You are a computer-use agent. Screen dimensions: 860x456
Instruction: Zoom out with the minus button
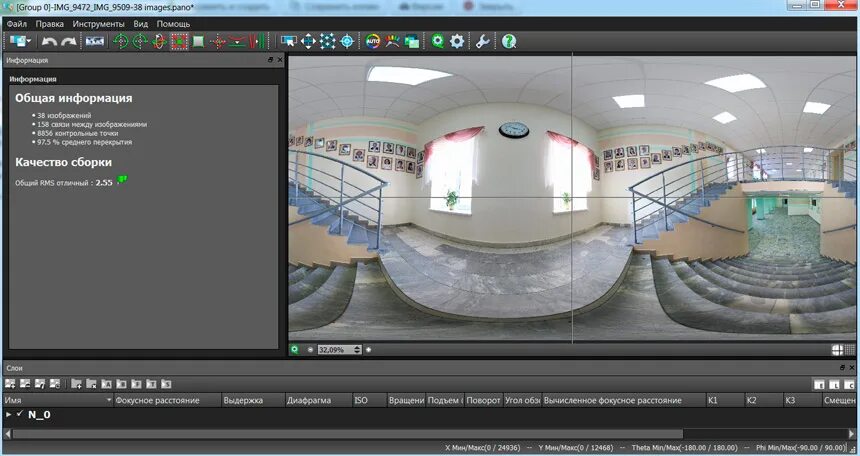(310, 350)
